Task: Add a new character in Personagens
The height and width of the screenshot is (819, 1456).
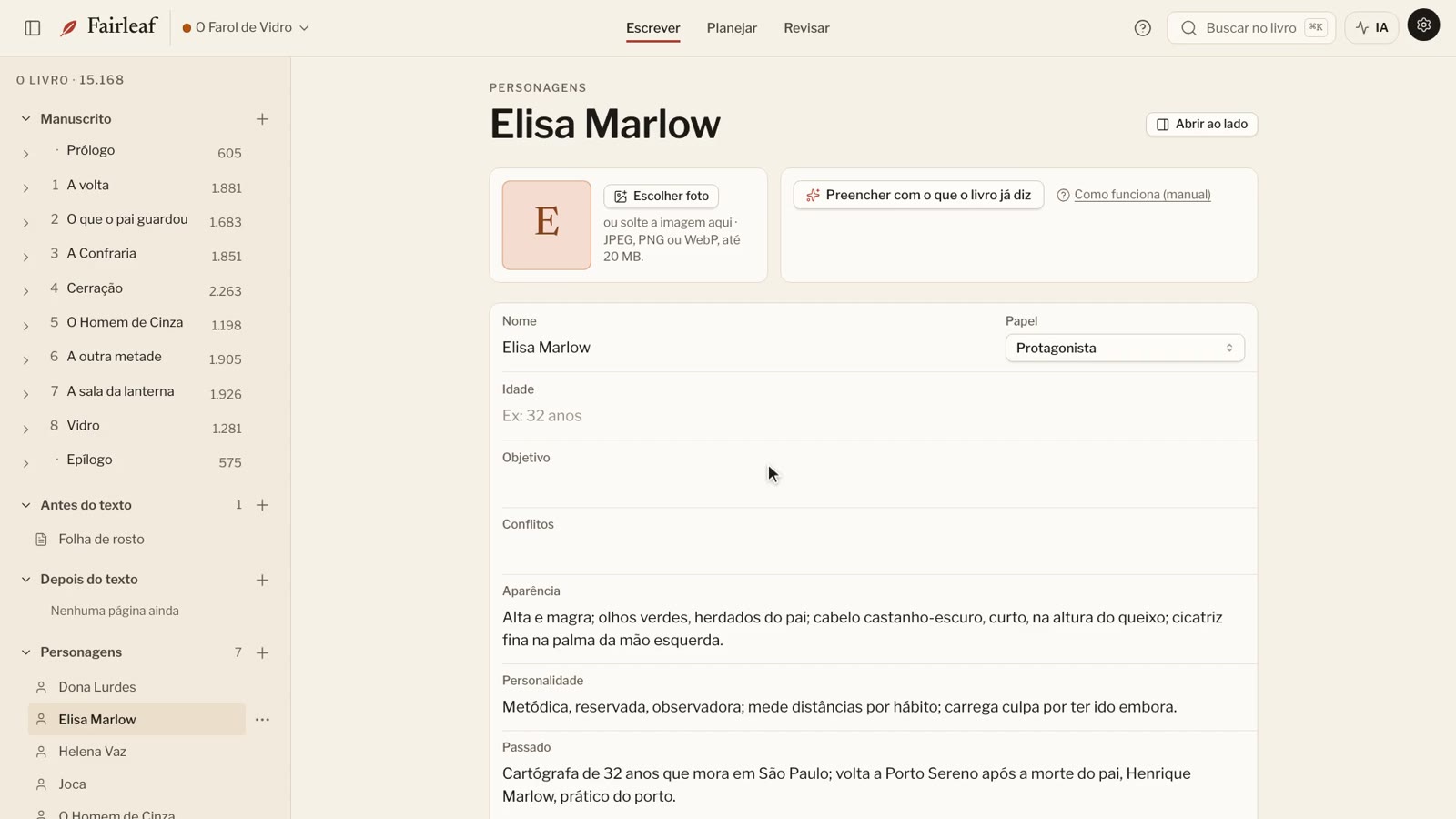Action: coord(262,652)
